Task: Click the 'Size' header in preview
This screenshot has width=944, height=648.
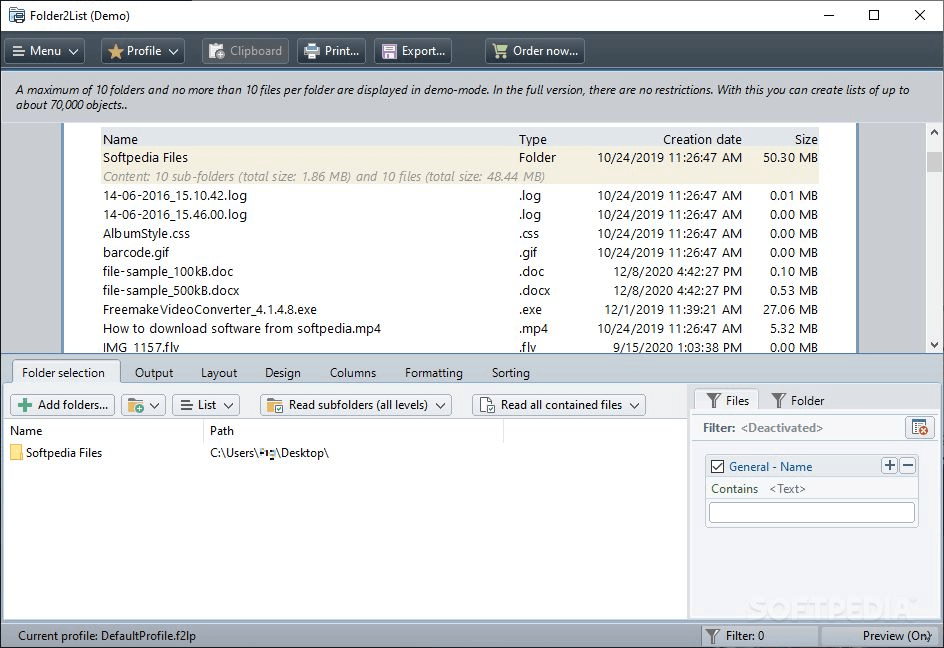Action: 806,139
